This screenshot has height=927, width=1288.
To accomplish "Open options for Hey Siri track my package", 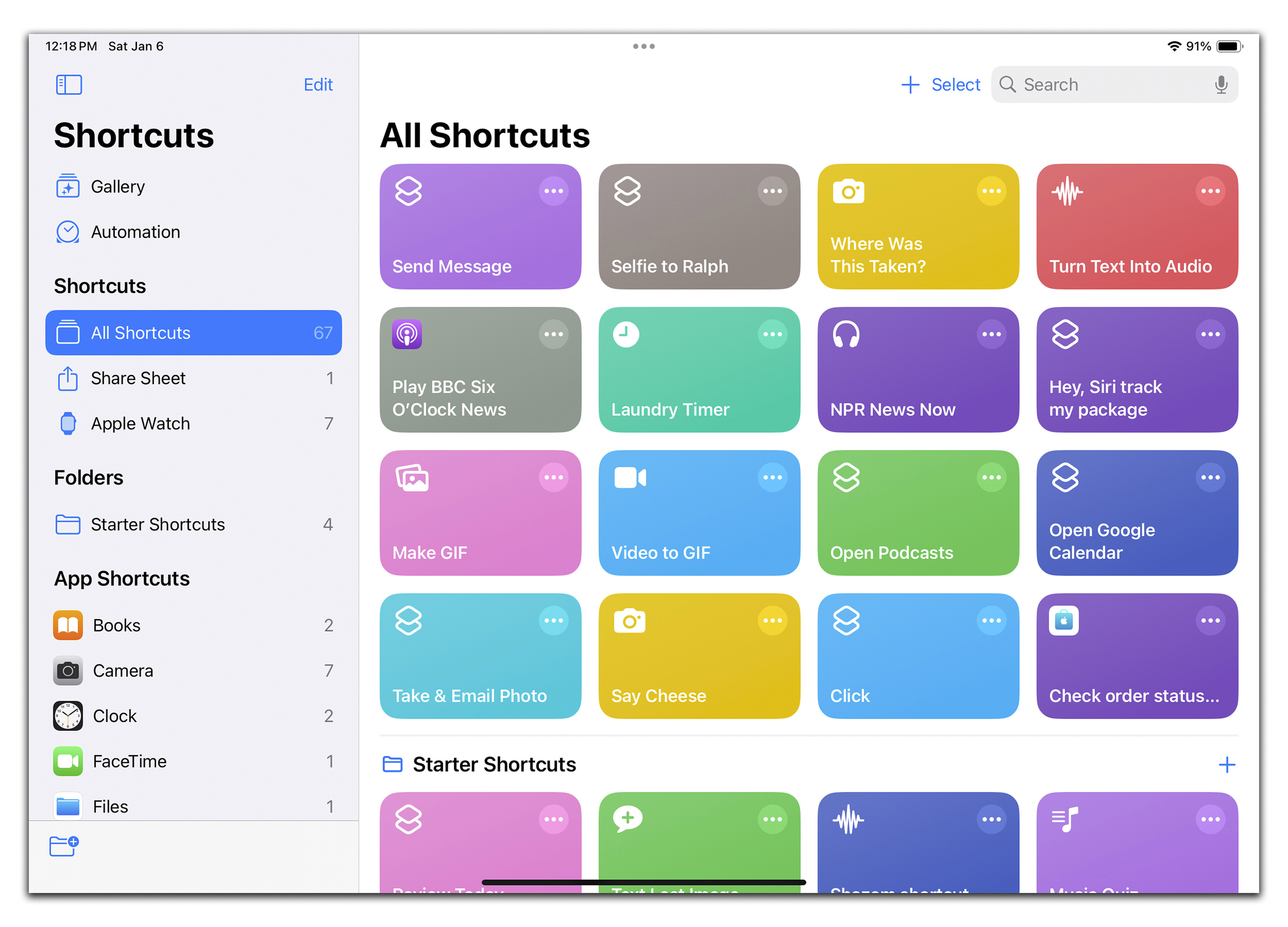I will tap(1210, 334).
